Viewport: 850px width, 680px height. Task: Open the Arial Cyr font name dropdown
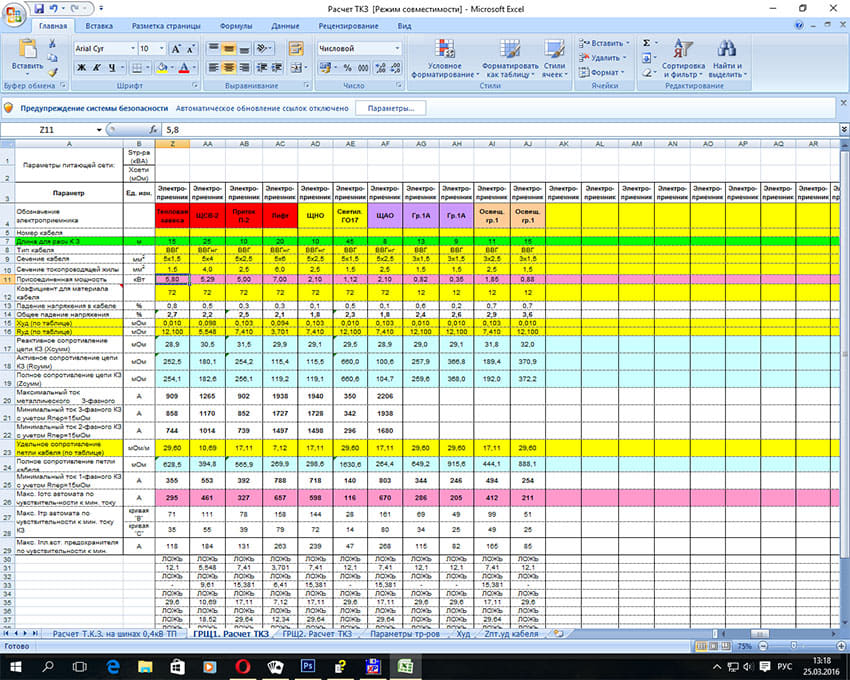click(x=131, y=48)
